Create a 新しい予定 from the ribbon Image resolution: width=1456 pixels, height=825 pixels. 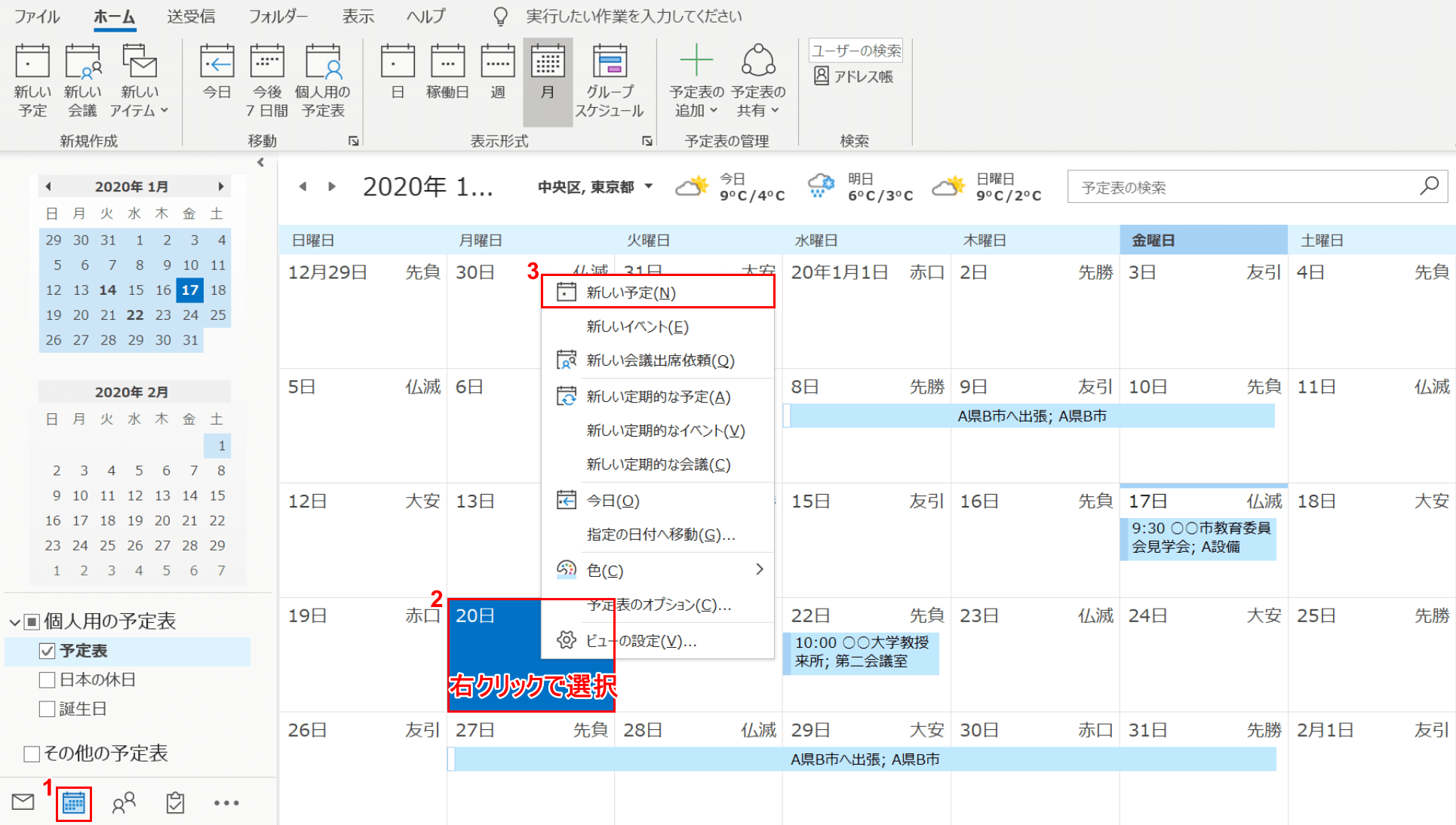tap(32, 79)
